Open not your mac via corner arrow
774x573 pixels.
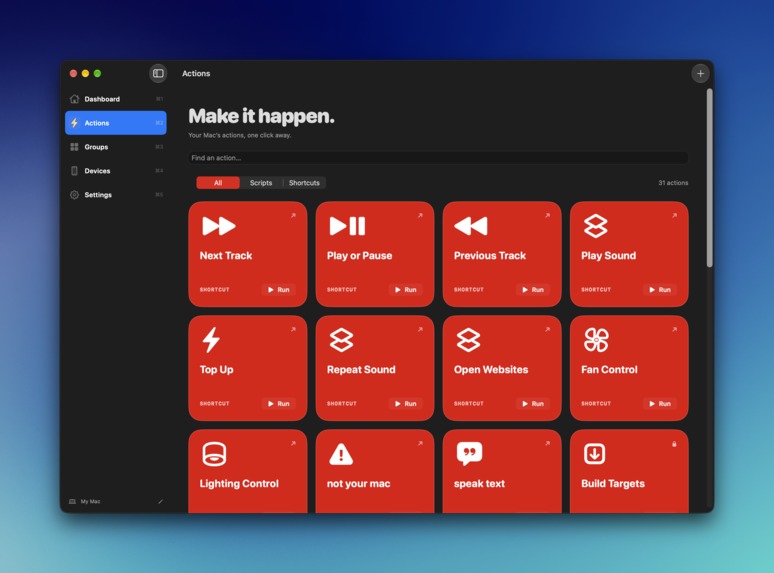tap(420, 443)
